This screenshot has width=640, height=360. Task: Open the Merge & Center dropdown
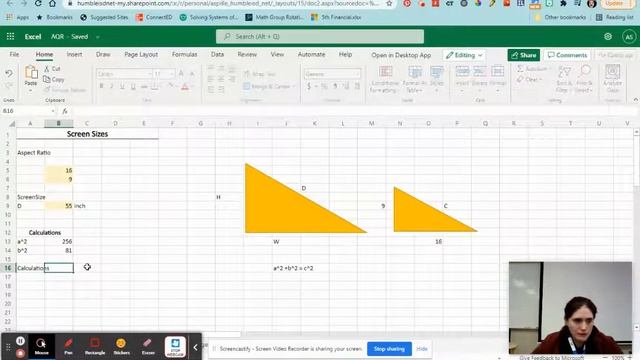294,87
